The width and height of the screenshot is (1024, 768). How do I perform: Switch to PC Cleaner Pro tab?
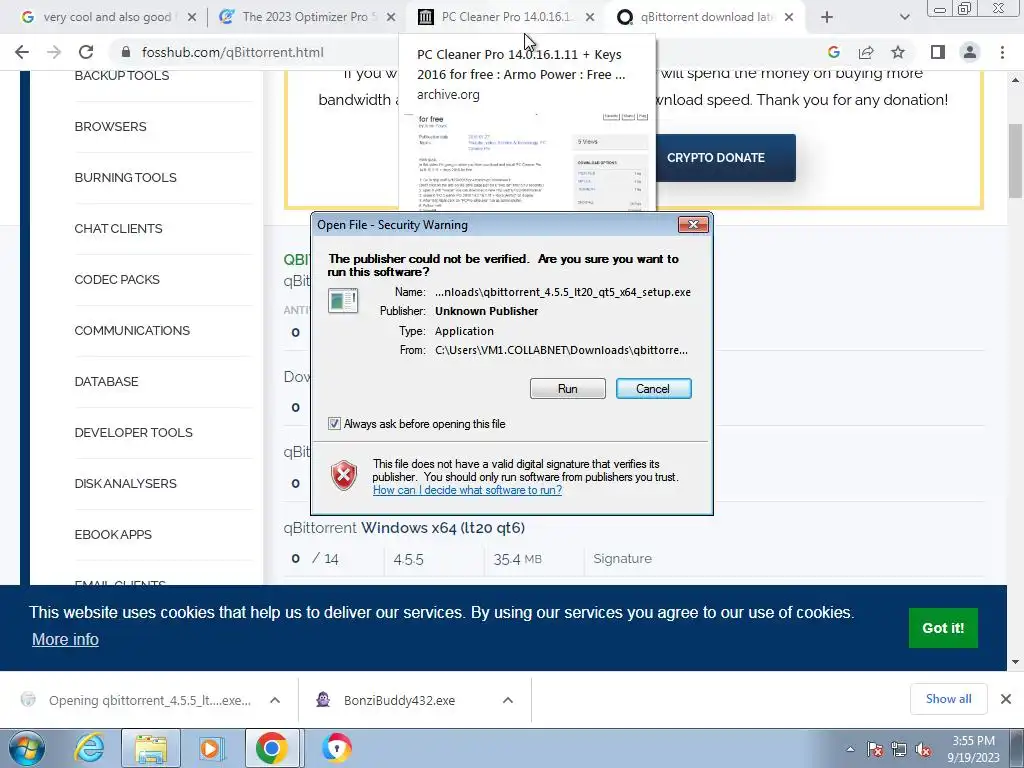point(504,18)
